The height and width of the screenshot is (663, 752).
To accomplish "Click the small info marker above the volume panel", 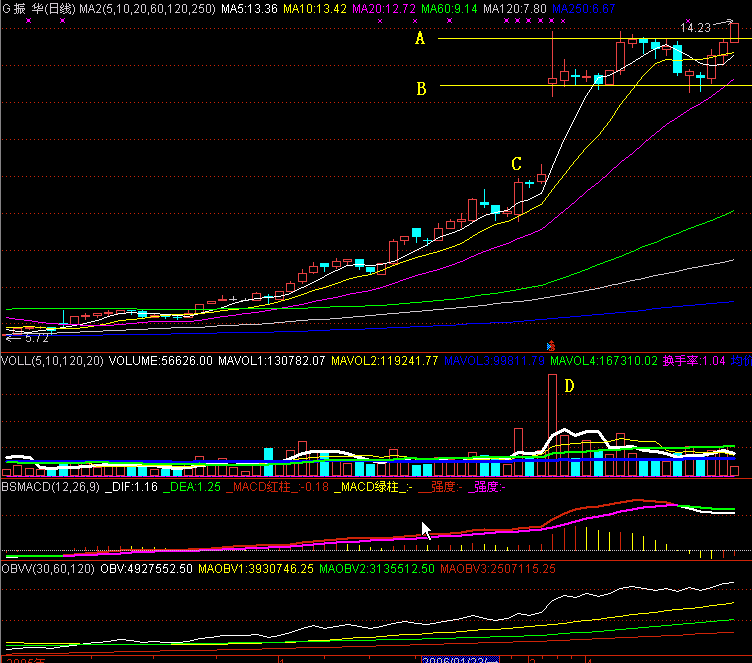I will pyautogui.click(x=546, y=346).
